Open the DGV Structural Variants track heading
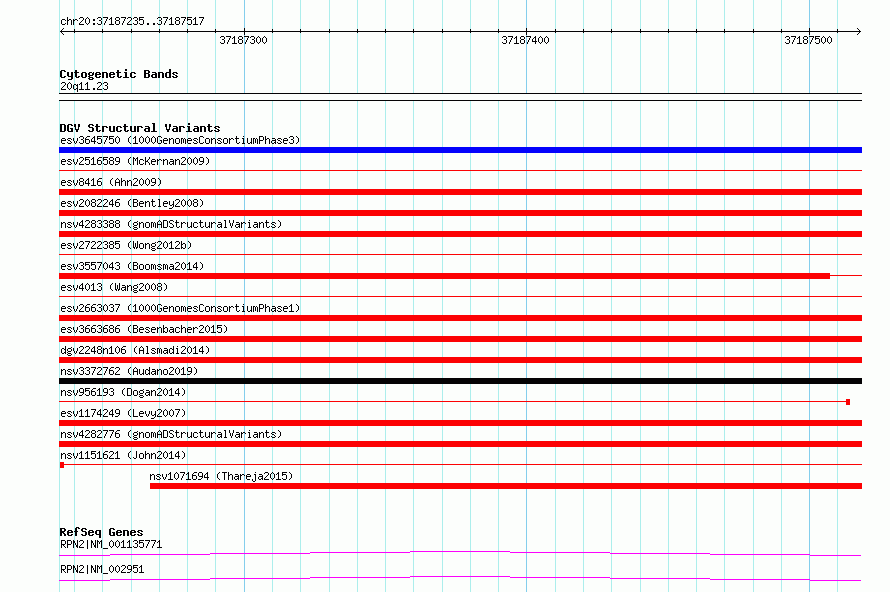 coord(140,128)
